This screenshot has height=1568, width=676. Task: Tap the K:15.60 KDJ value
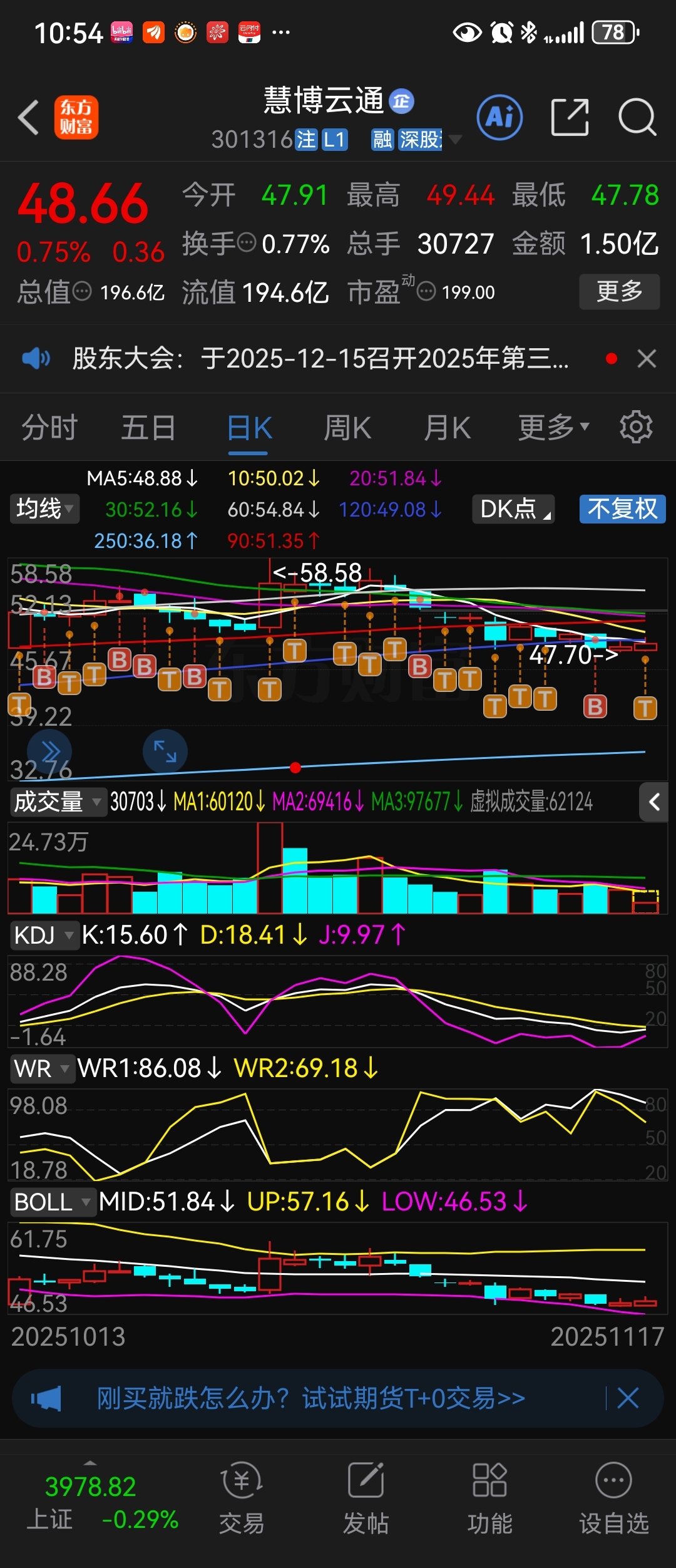tap(135, 935)
